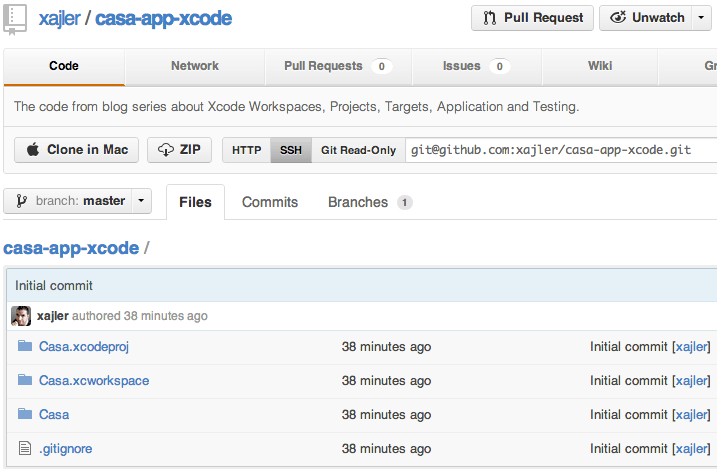Open the .gitignore file link
The image size is (717, 469).
point(65,449)
